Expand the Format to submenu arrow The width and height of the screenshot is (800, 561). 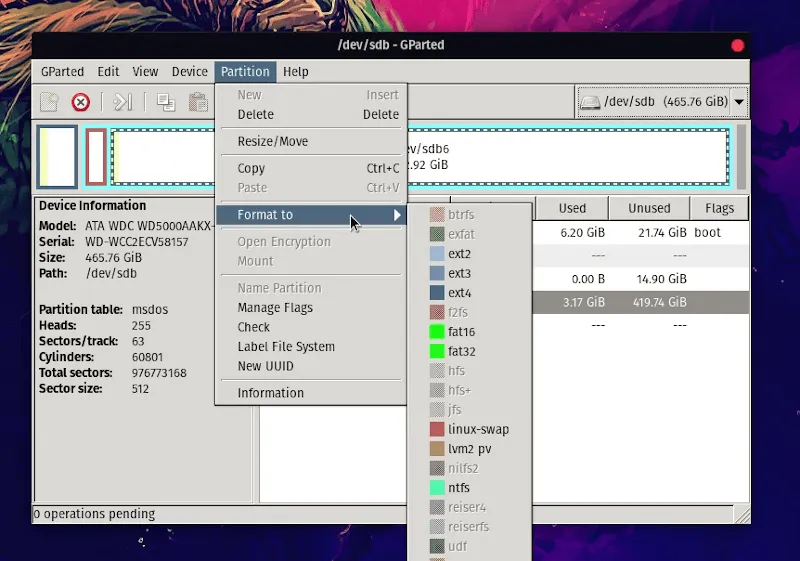(397, 215)
